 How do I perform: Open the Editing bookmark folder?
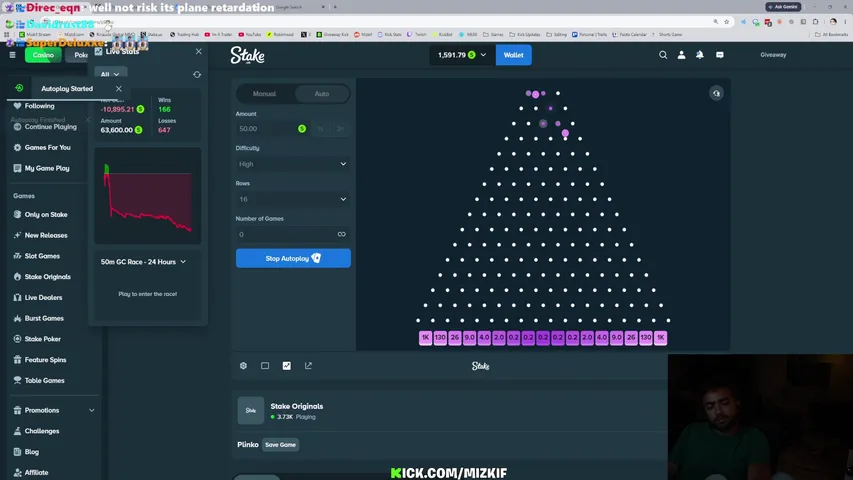(557, 34)
